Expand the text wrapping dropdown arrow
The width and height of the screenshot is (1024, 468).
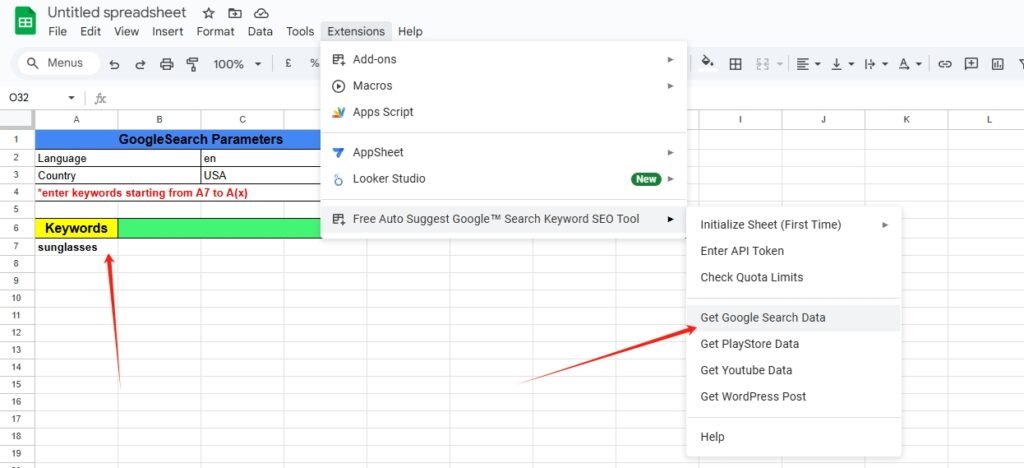885,64
